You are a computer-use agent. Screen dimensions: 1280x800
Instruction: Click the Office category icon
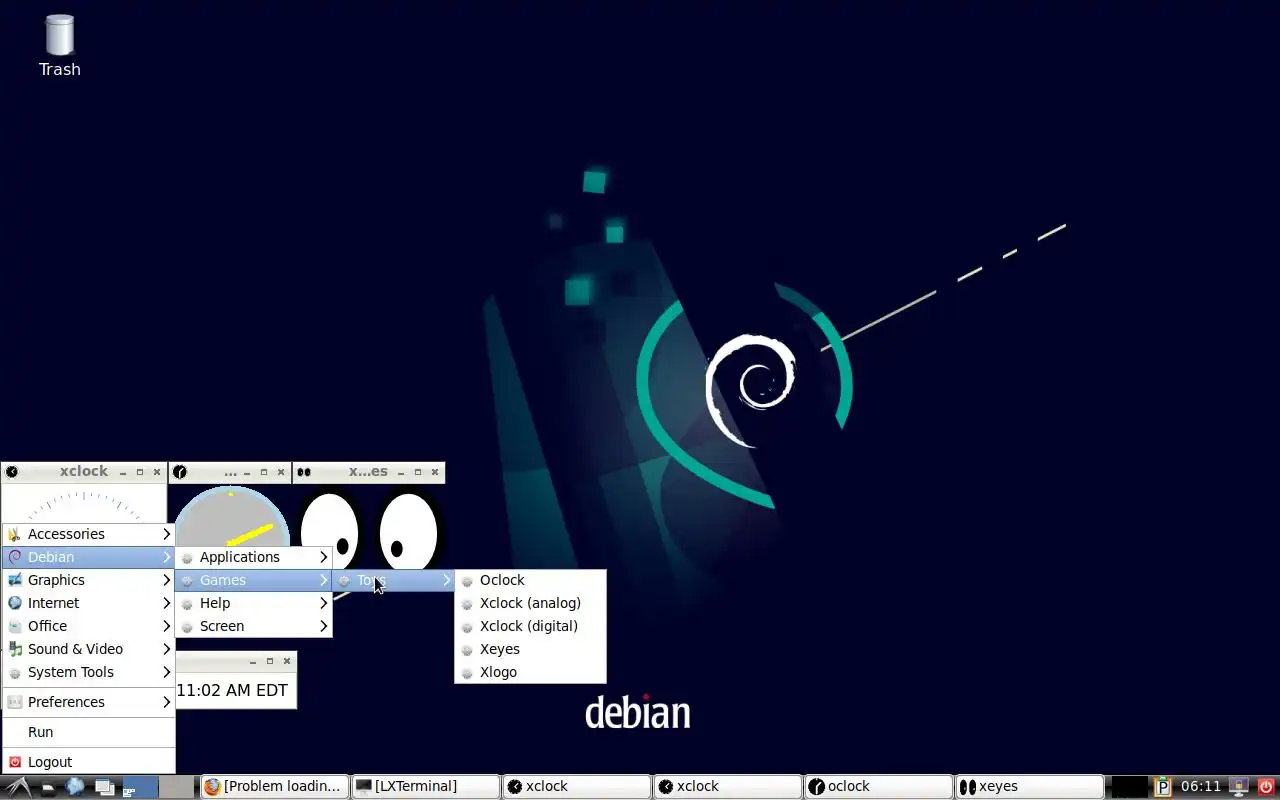point(15,626)
